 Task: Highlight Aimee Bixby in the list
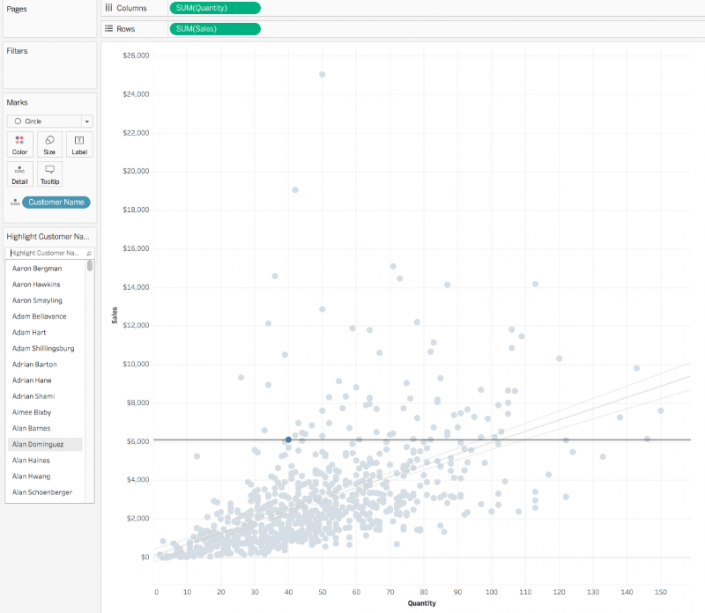tap(31, 412)
